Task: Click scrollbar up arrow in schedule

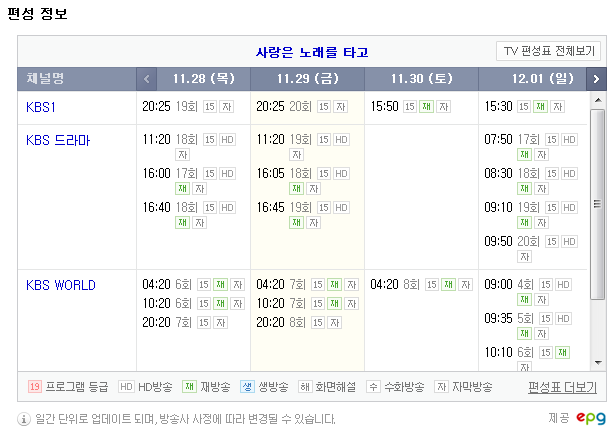Action: coord(598,100)
